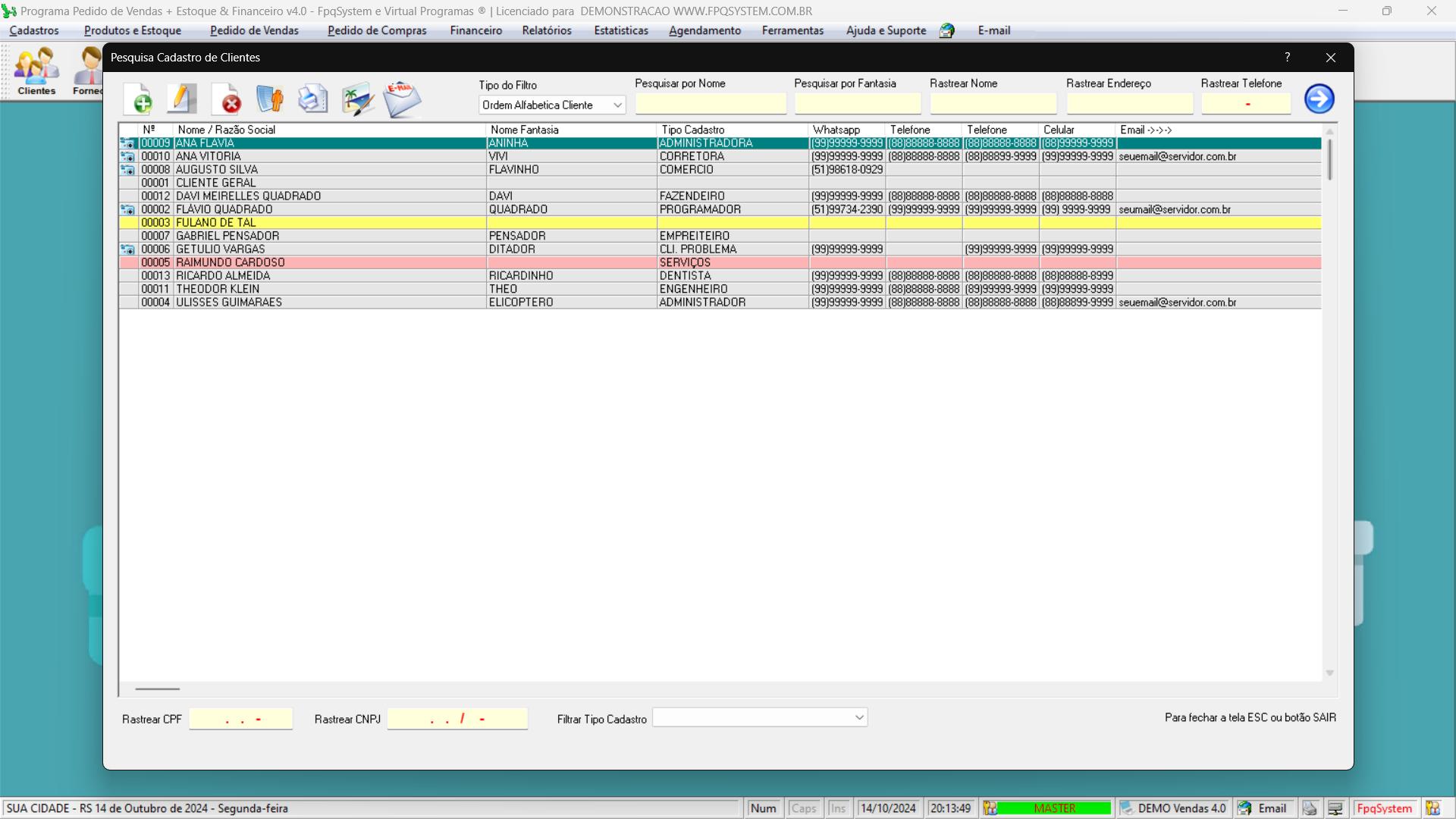Open the Tipo do Filtro dropdown
The height and width of the screenshot is (819, 1456).
coord(552,105)
